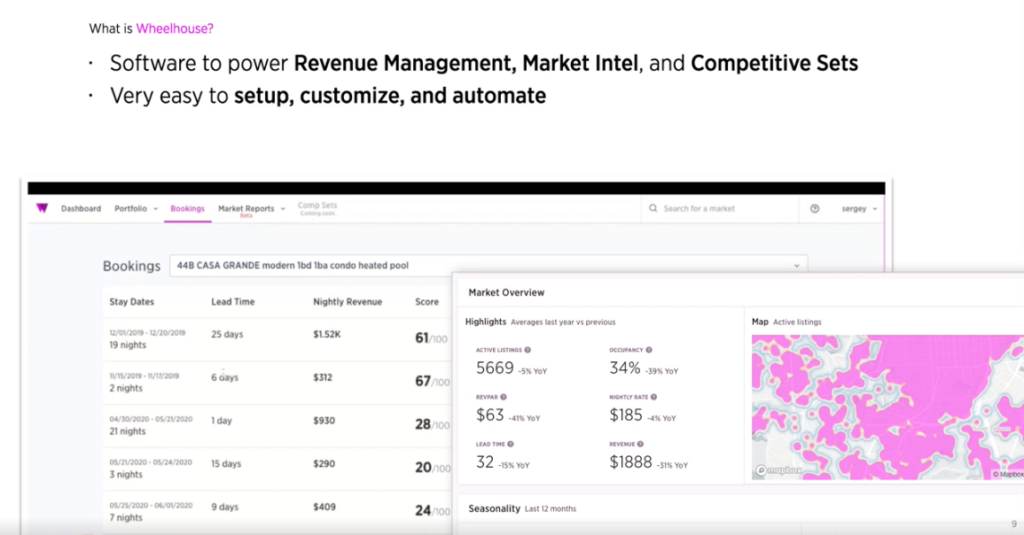This screenshot has height=535, width=1024.
Task: Click the Seasonality Last 12 months heading
Action: [x=522, y=509]
